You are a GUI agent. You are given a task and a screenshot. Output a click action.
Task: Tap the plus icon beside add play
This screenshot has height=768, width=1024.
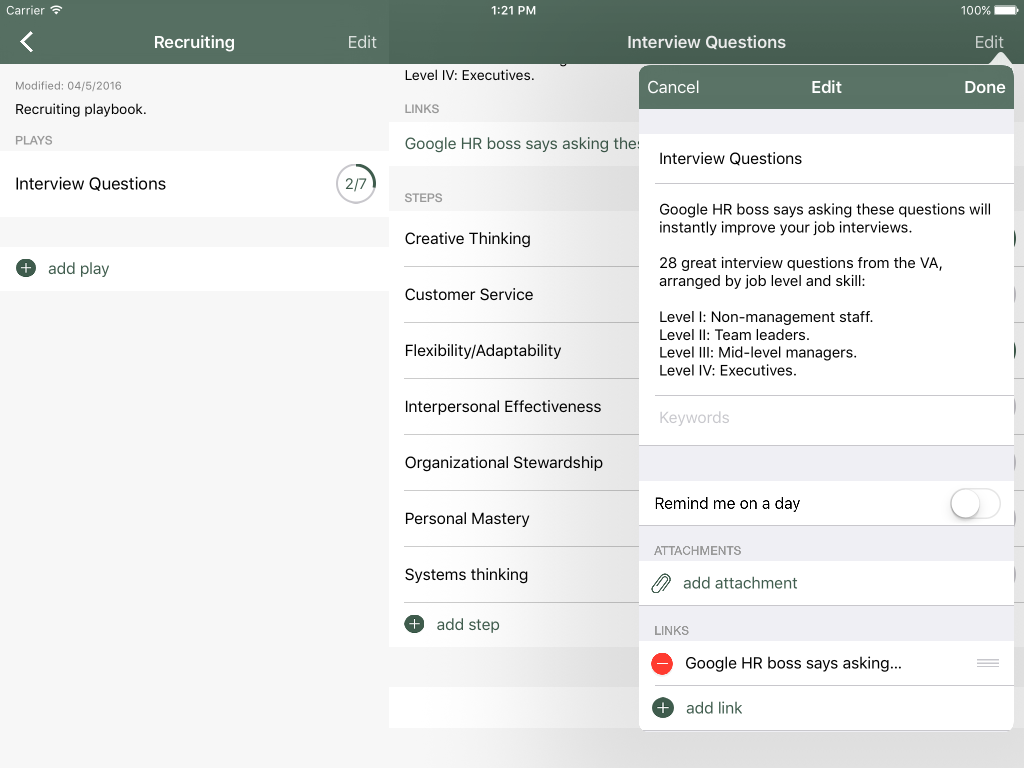pyautogui.click(x=25, y=268)
